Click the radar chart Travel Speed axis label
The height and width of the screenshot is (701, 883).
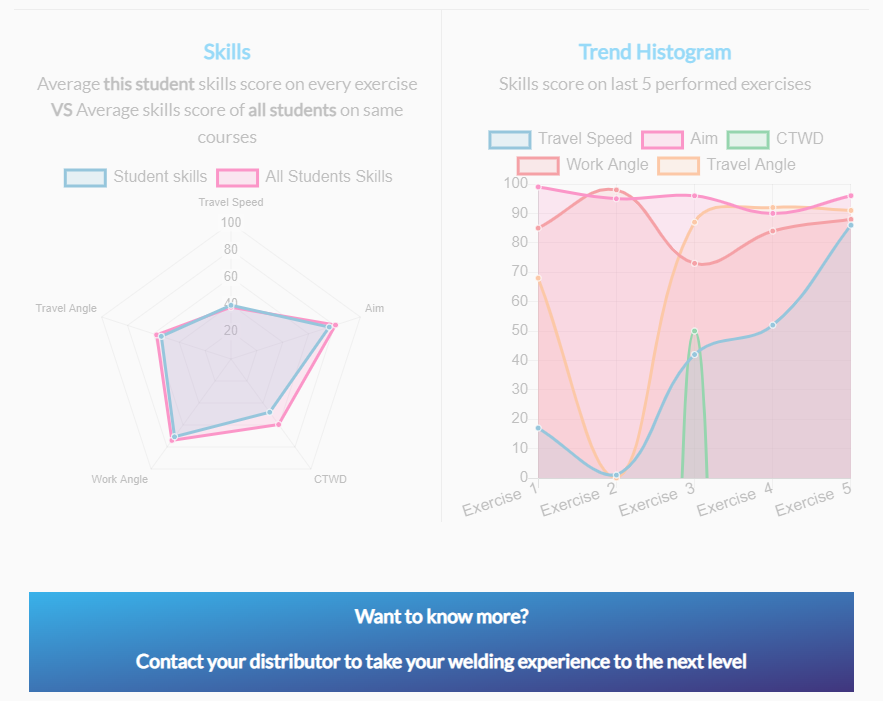click(x=231, y=202)
